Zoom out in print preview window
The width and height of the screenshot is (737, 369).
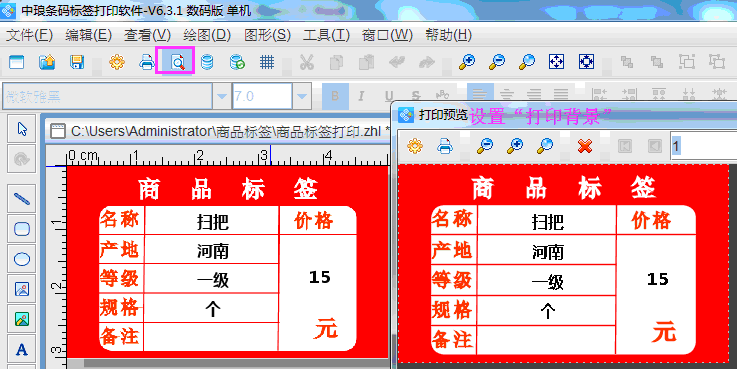485,146
